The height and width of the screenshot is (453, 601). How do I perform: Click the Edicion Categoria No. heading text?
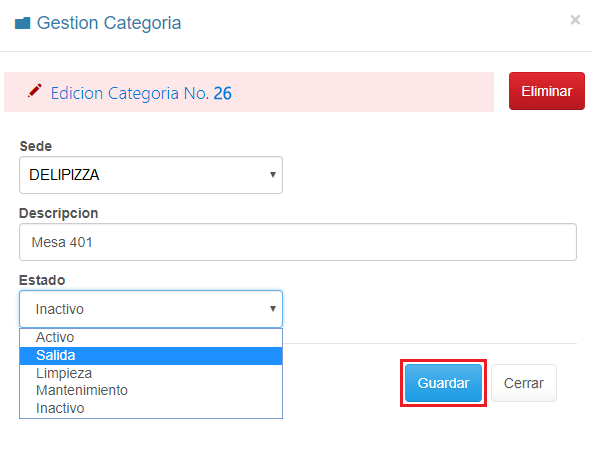tap(129, 93)
